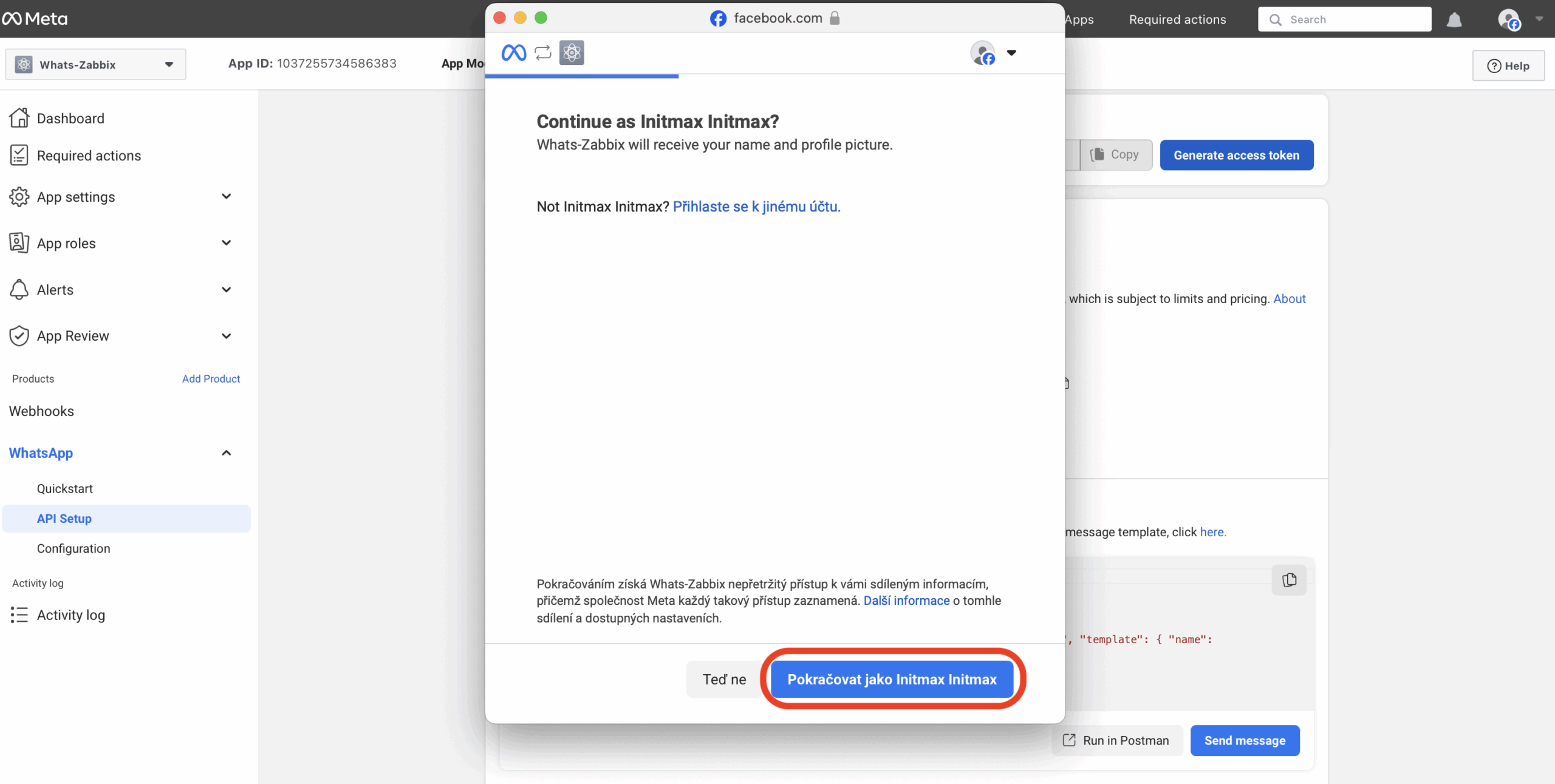Open the profile menu arrow in top bar
The width and height of the screenshot is (1555, 784).
click(x=1539, y=19)
